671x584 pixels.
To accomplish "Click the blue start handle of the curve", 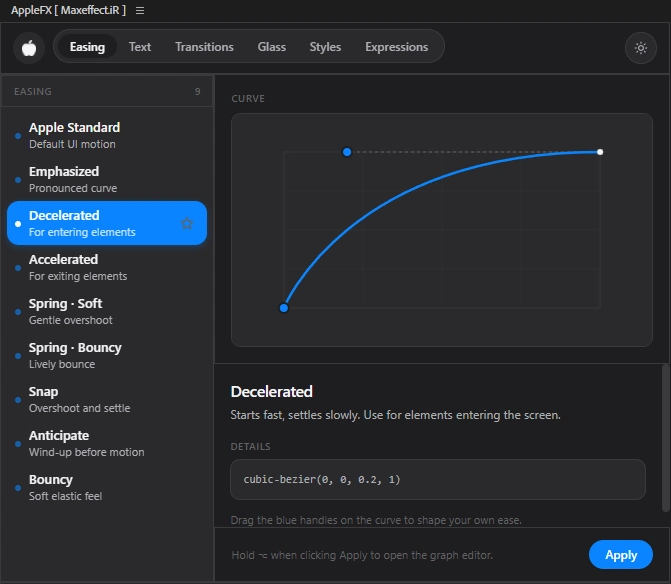I will pyautogui.click(x=284, y=308).
